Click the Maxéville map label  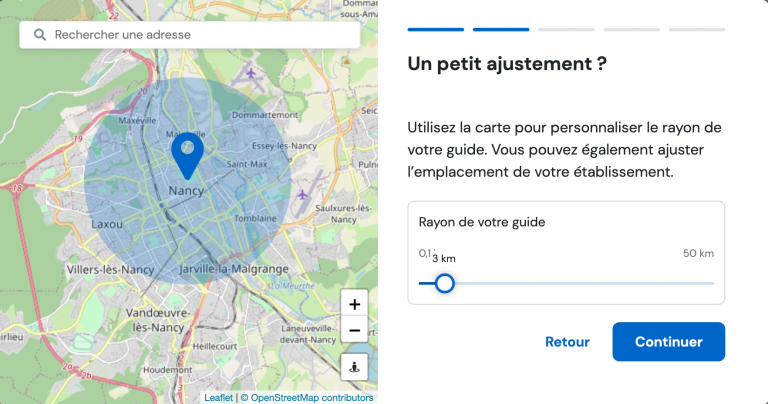[137, 120]
